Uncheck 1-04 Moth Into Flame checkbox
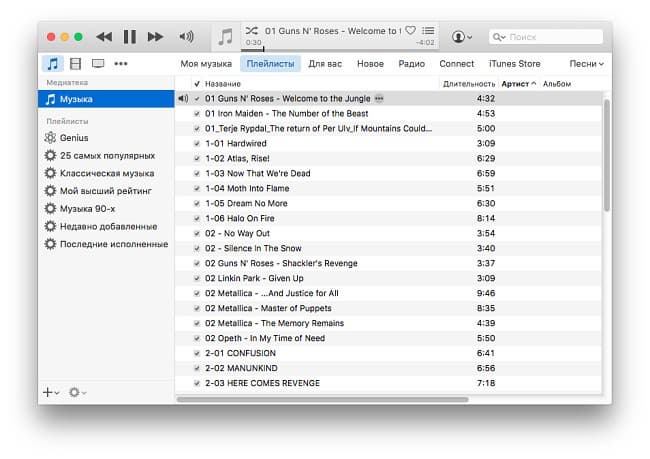This screenshot has width=650, height=459. 197,188
